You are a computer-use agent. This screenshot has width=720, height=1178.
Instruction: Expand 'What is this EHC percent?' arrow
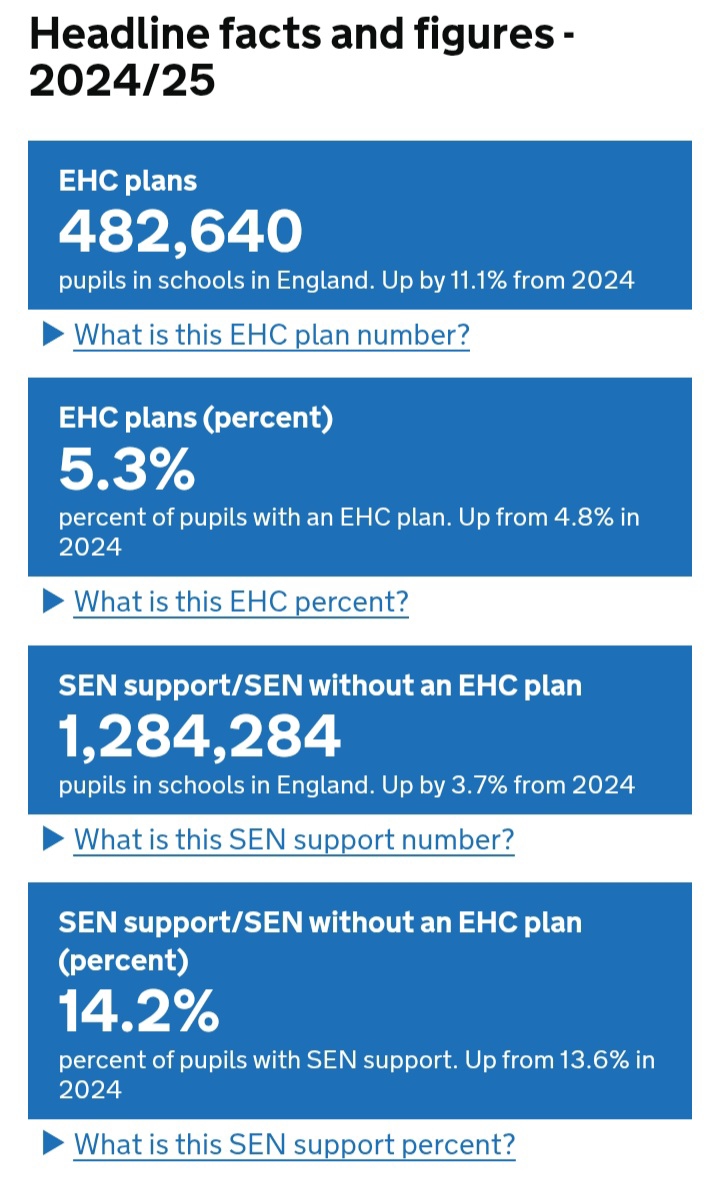(x=54, y=602)
